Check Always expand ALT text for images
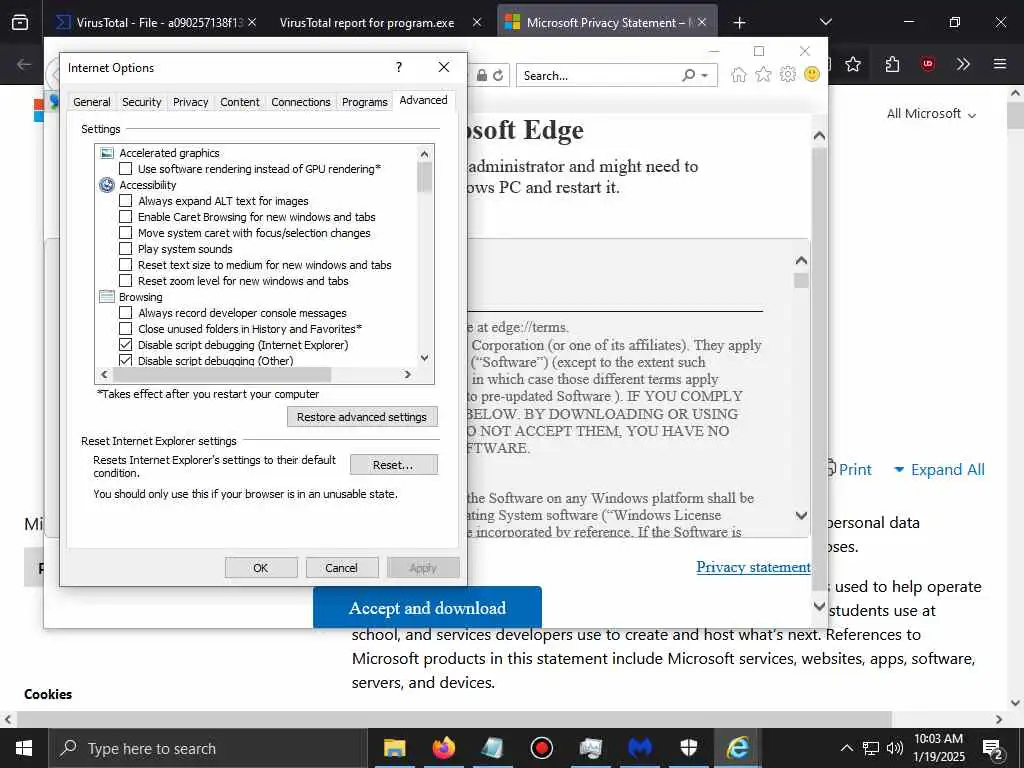The width and height of the screenshot is (1024, 768). (125, 200)
